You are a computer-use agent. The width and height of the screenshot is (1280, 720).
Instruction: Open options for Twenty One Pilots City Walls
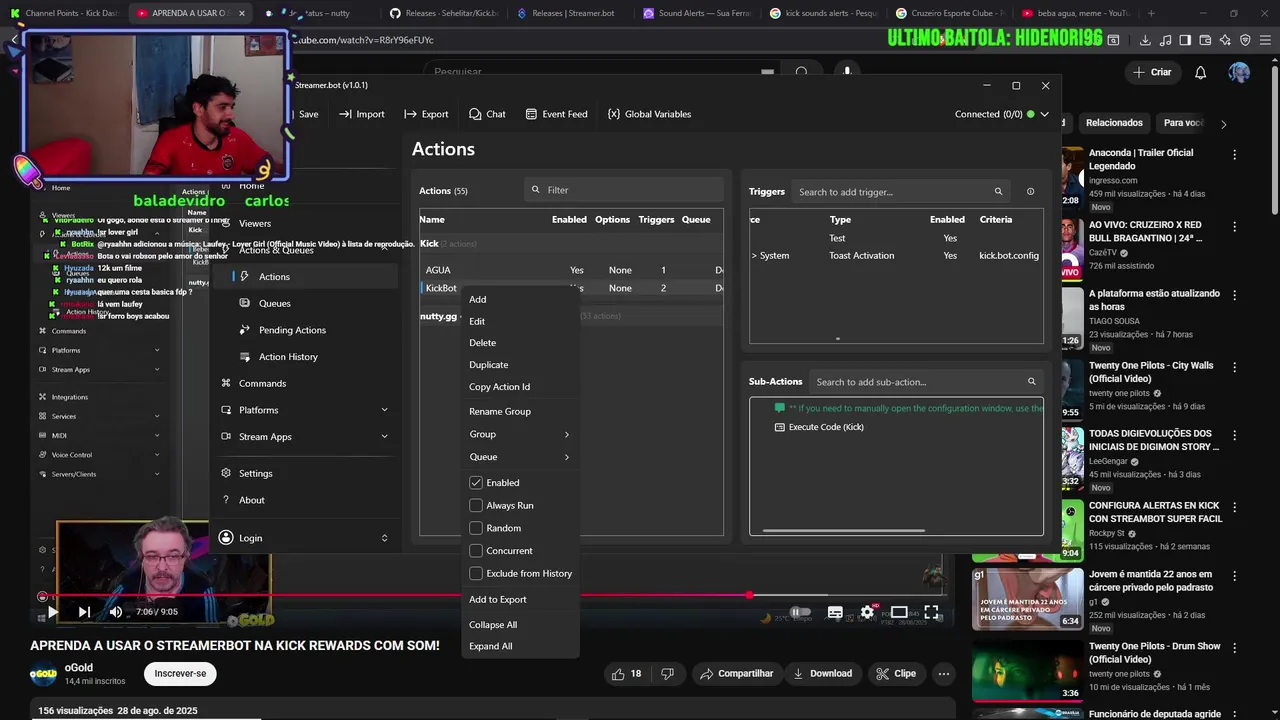pyautogui.click(x=1234, y=367)
